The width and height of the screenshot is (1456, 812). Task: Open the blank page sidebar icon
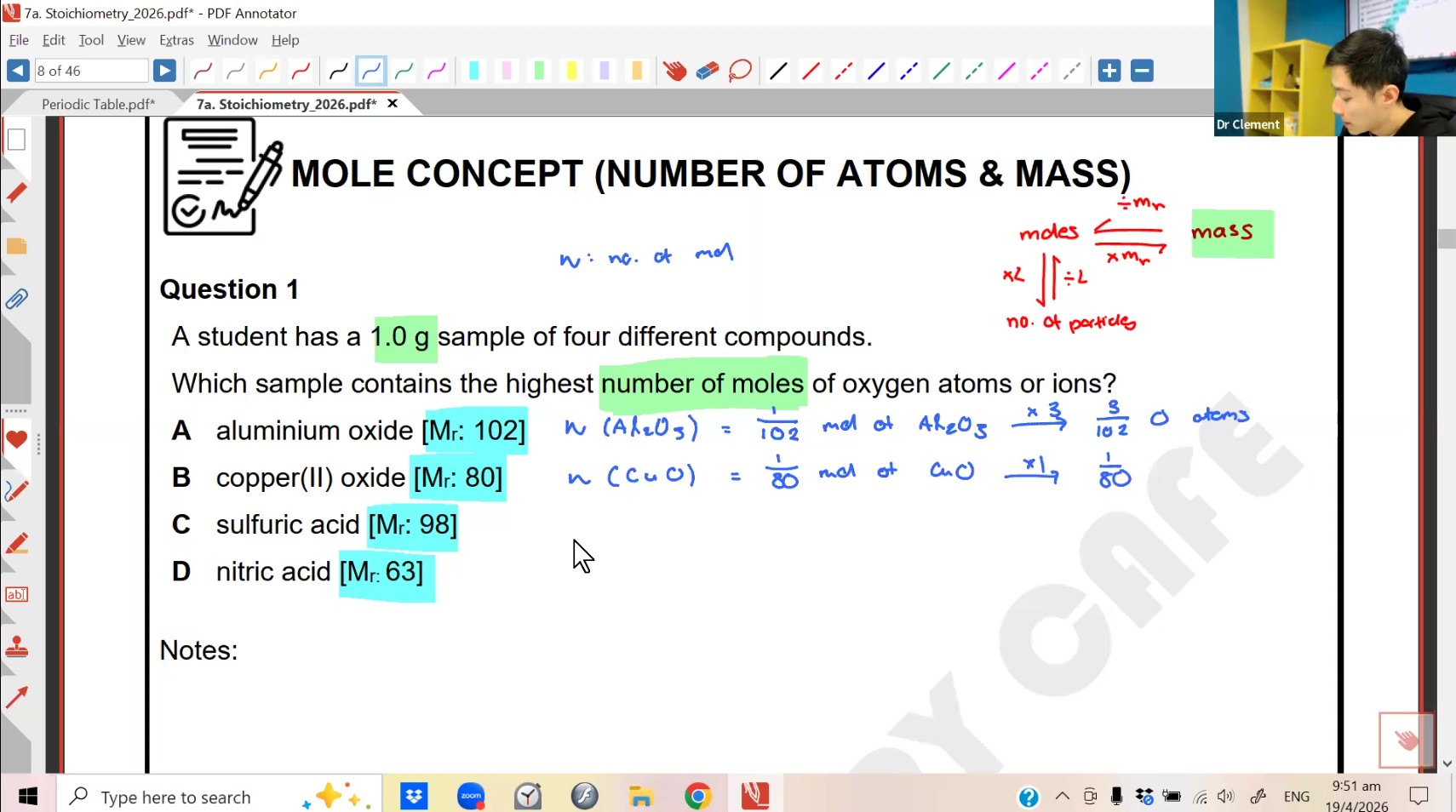16,140
